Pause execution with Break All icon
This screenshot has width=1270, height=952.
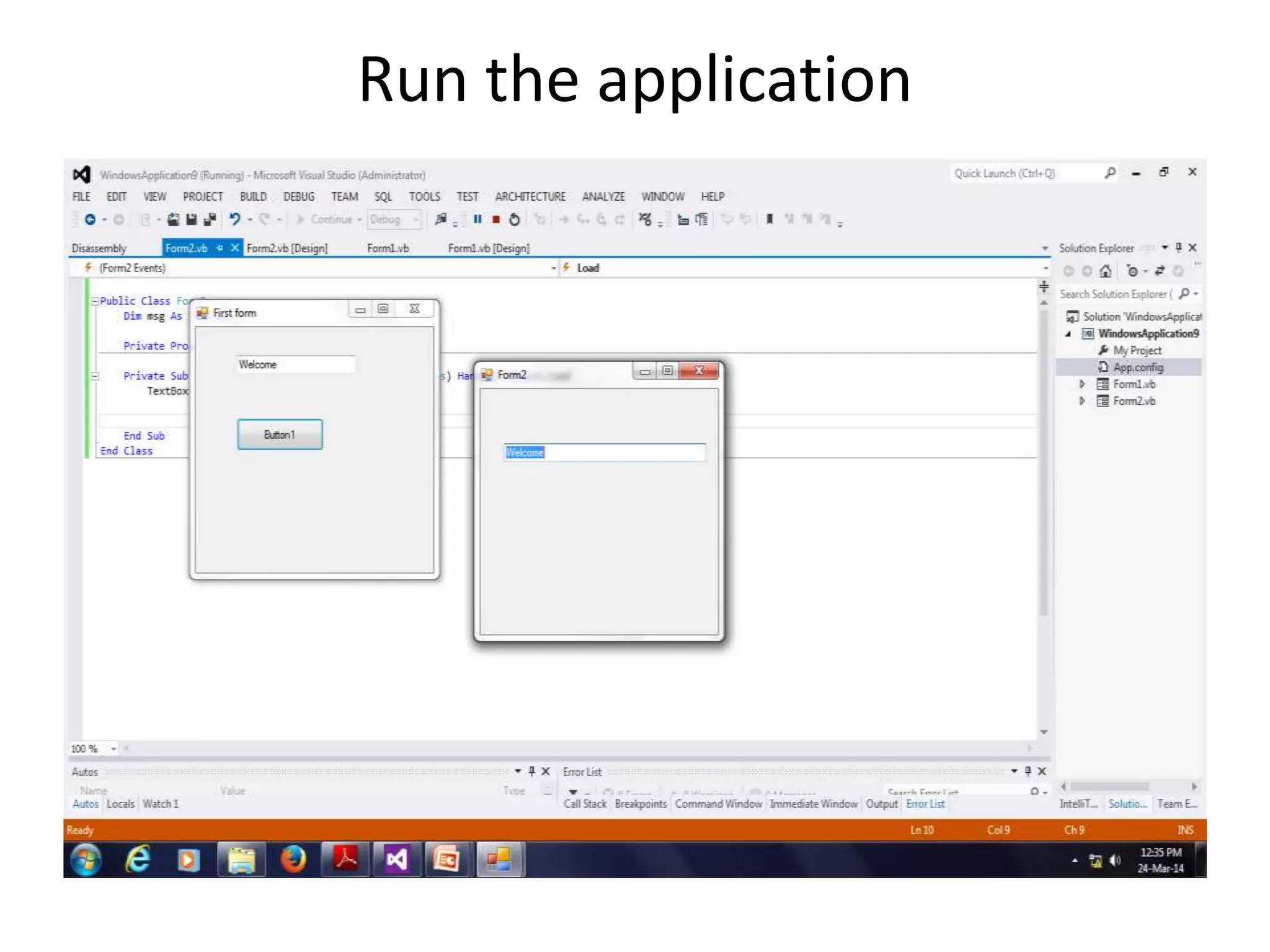477,219
